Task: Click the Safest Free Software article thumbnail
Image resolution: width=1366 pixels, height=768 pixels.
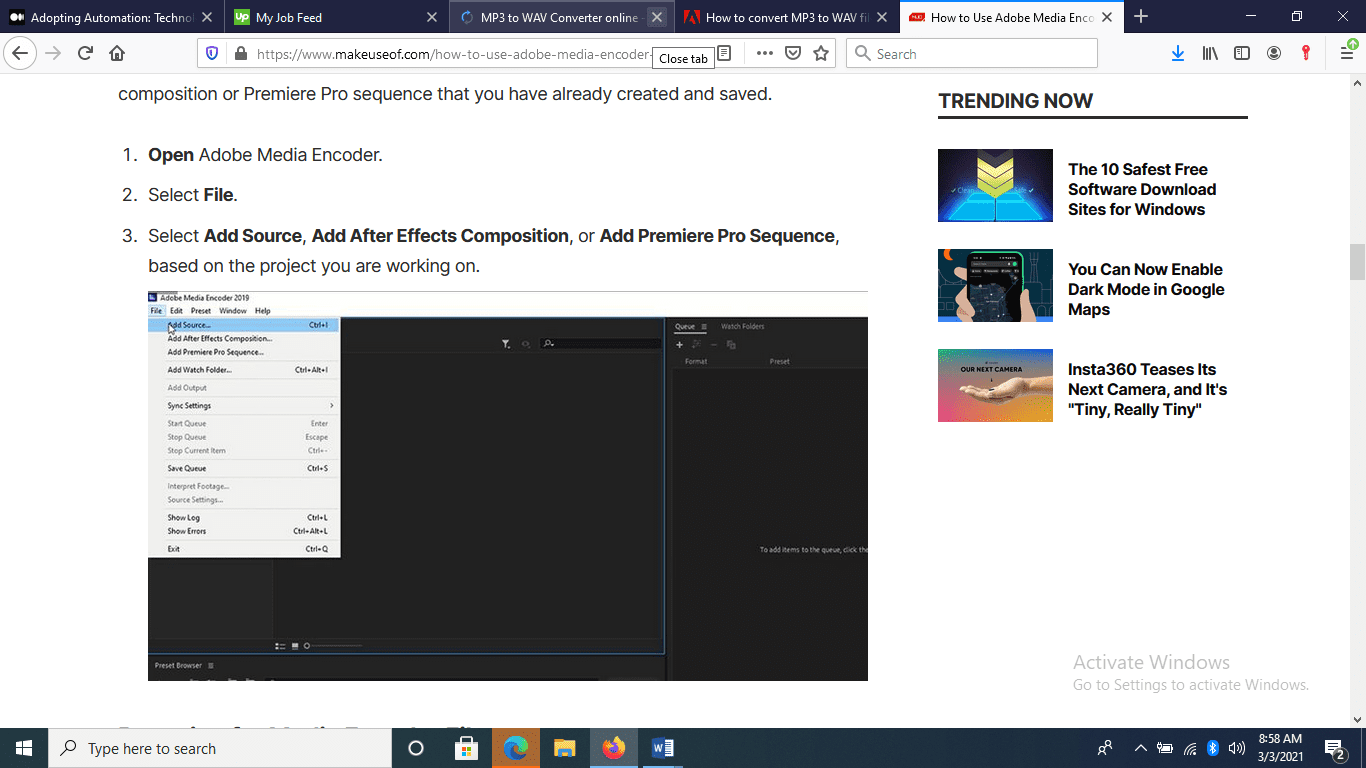Action: tap(995, 185)
